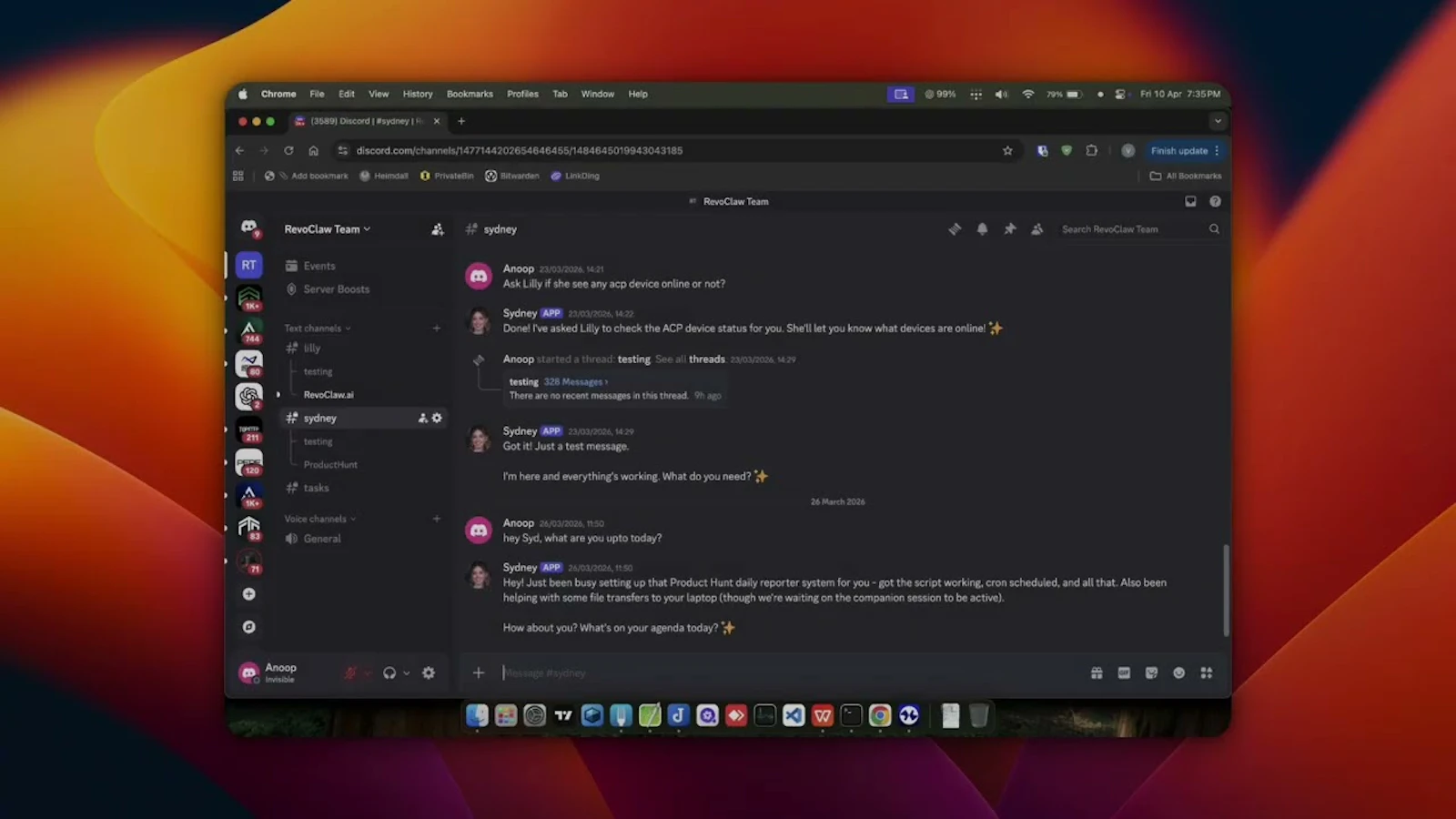Open volume control in the menu bar

tap(1001, 94)
